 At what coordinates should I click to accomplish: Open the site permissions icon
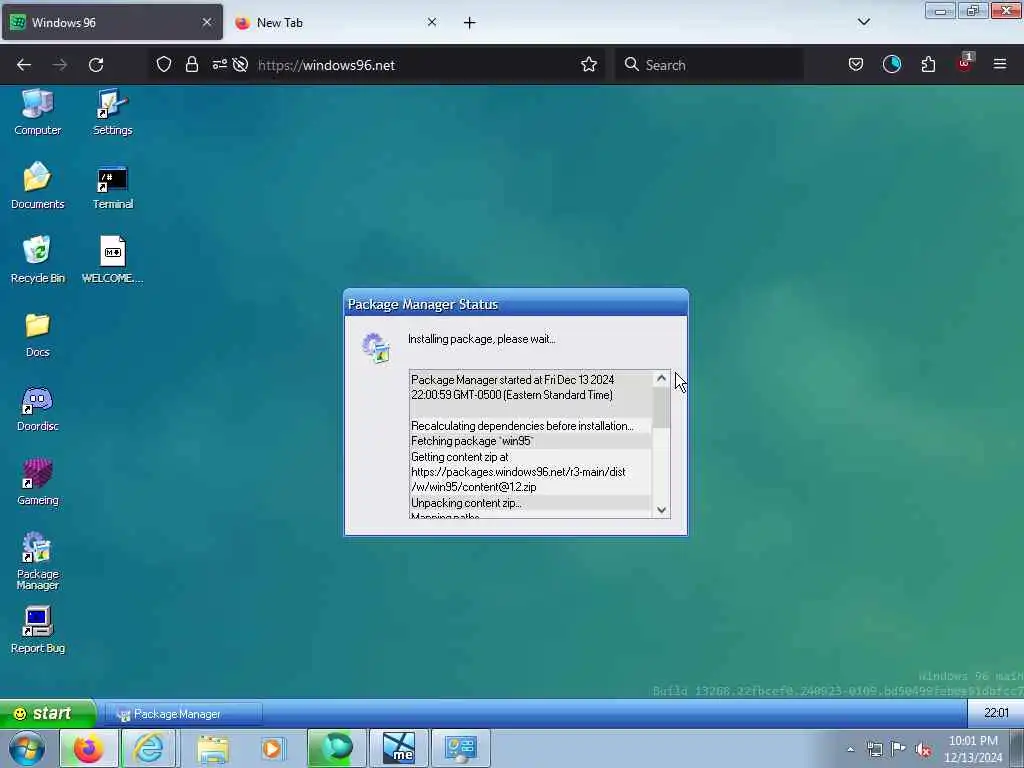(x=219, y=64)
